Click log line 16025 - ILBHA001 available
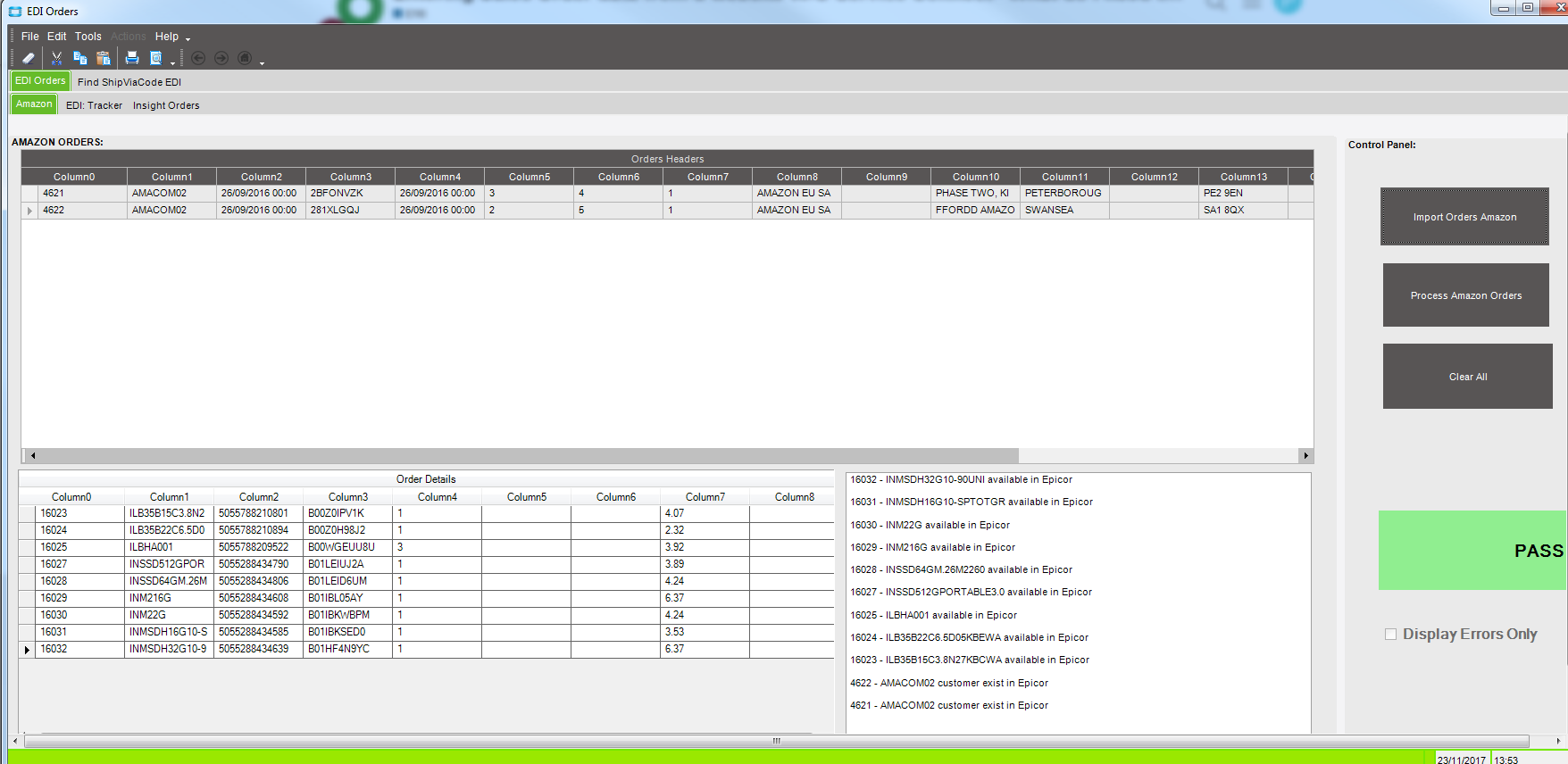This screenshot has height=764, width=1568. pos(933,616)
